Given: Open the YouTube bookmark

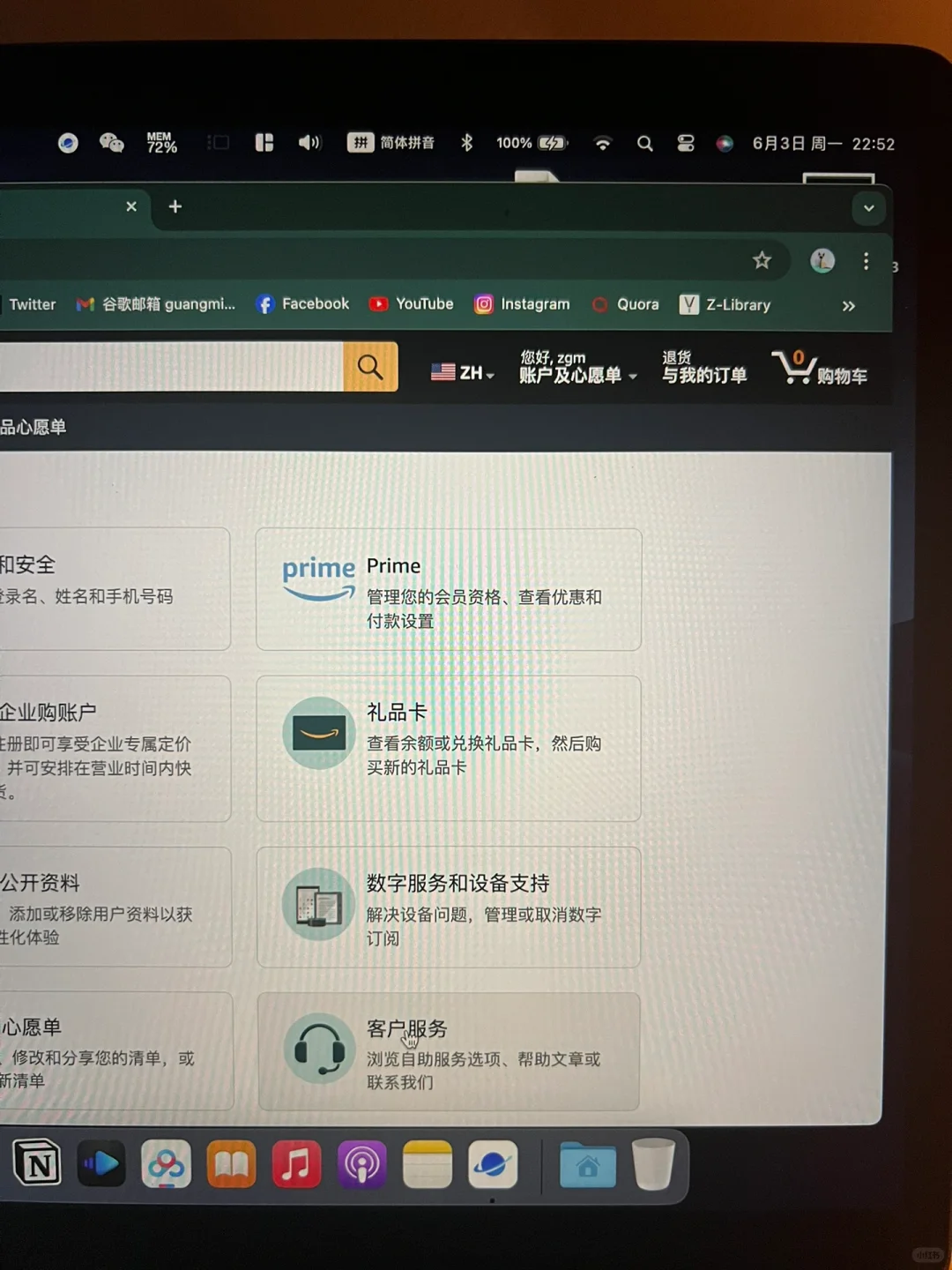Looking at the screenshot, I should pyautogui.click(x=412, y=304).
